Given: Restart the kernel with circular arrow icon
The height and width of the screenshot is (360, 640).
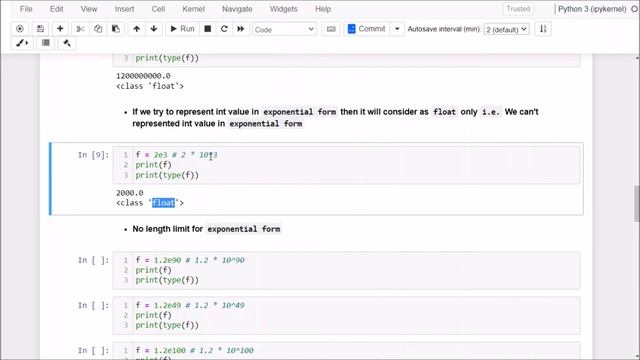Looking at the screenshot, I should pyautogui.click(x=224, y=29).
